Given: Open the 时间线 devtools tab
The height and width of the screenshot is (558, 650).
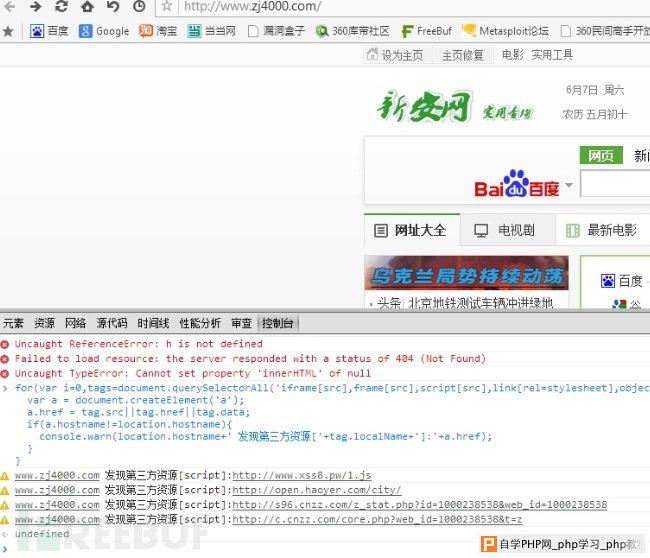Looking at the screenshot, I should pyautogui.click(x=153, y=323).
